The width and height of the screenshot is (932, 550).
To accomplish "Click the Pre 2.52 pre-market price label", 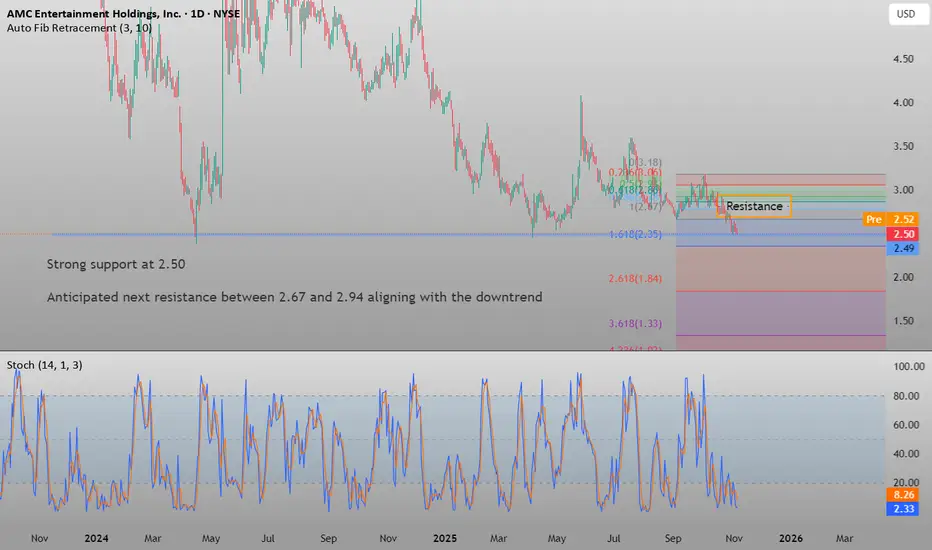I will point(890,219).
